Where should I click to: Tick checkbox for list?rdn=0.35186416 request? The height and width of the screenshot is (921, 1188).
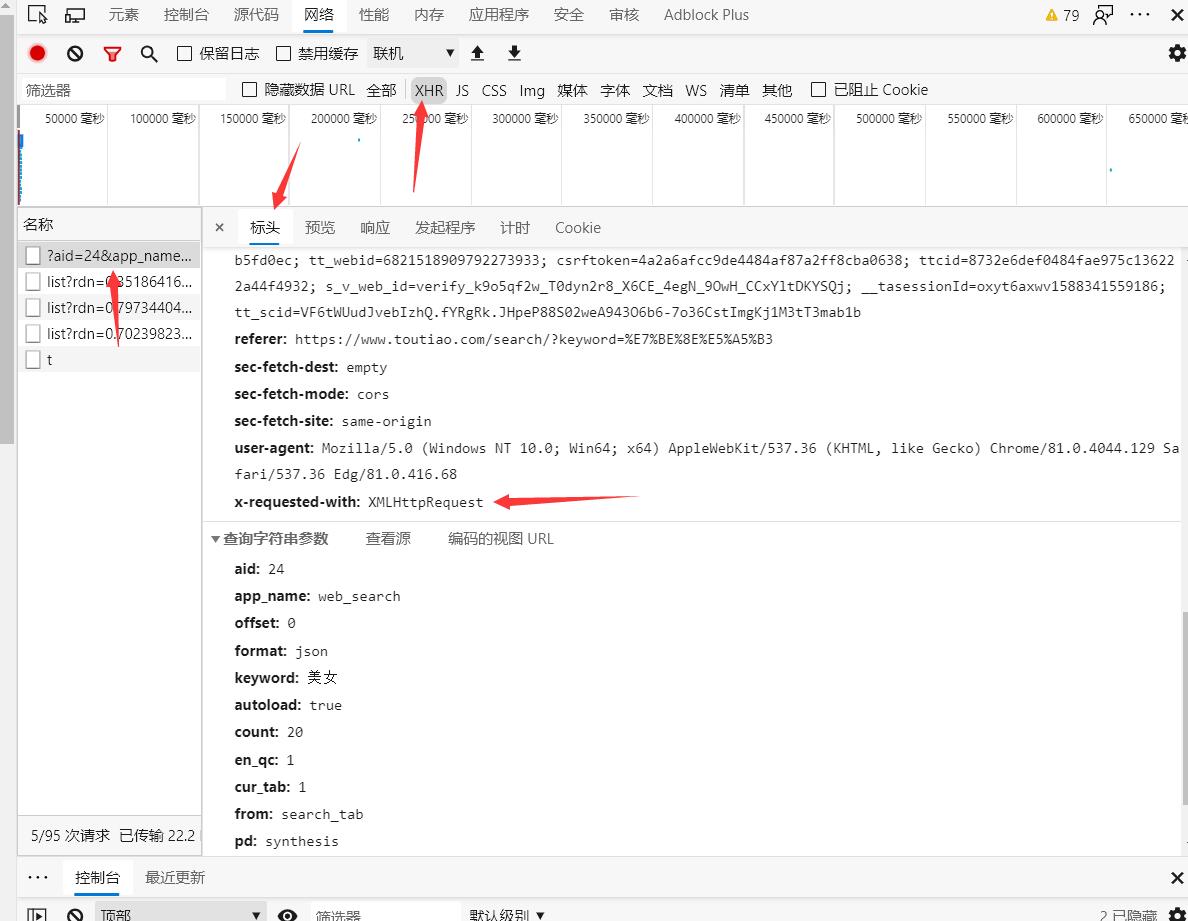[x=33, y=282]
